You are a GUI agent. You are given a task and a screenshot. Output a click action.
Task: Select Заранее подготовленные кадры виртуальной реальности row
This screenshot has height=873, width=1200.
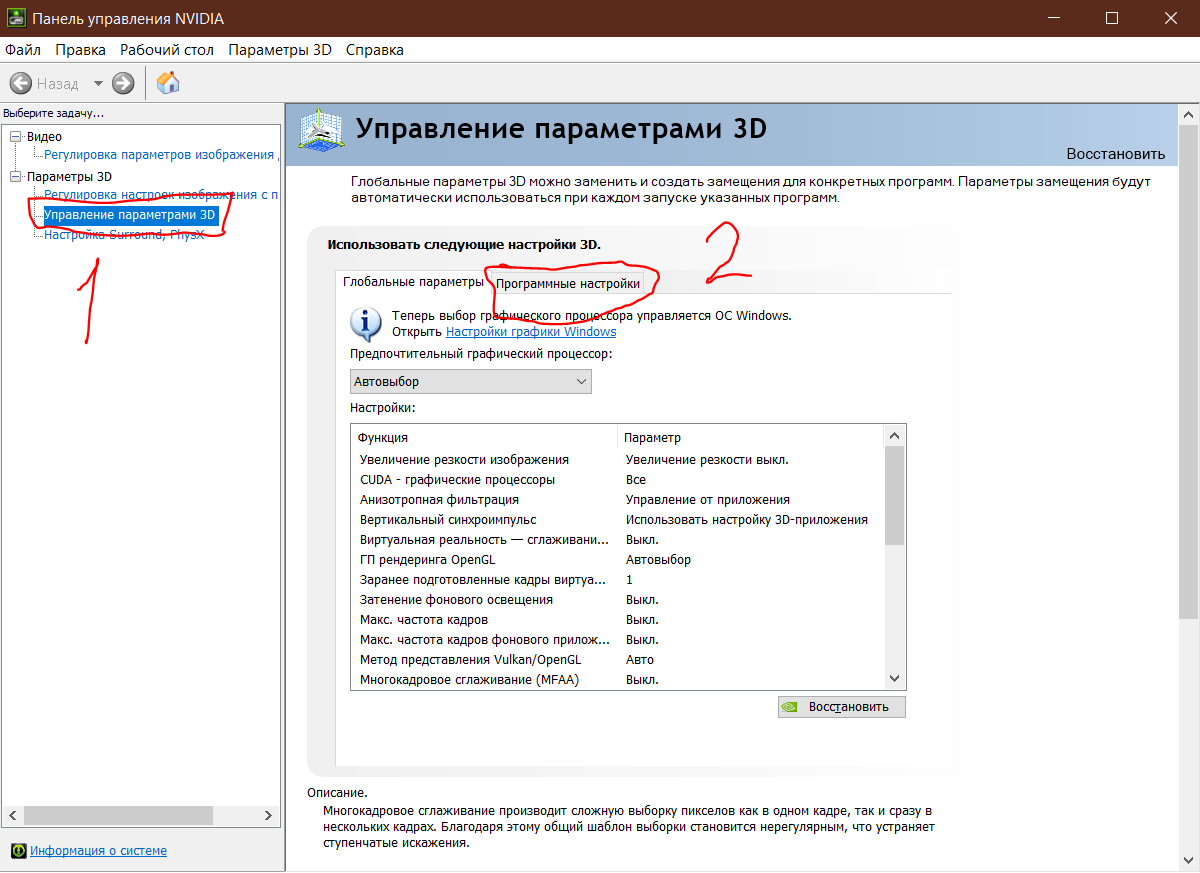tap(618, 580)
